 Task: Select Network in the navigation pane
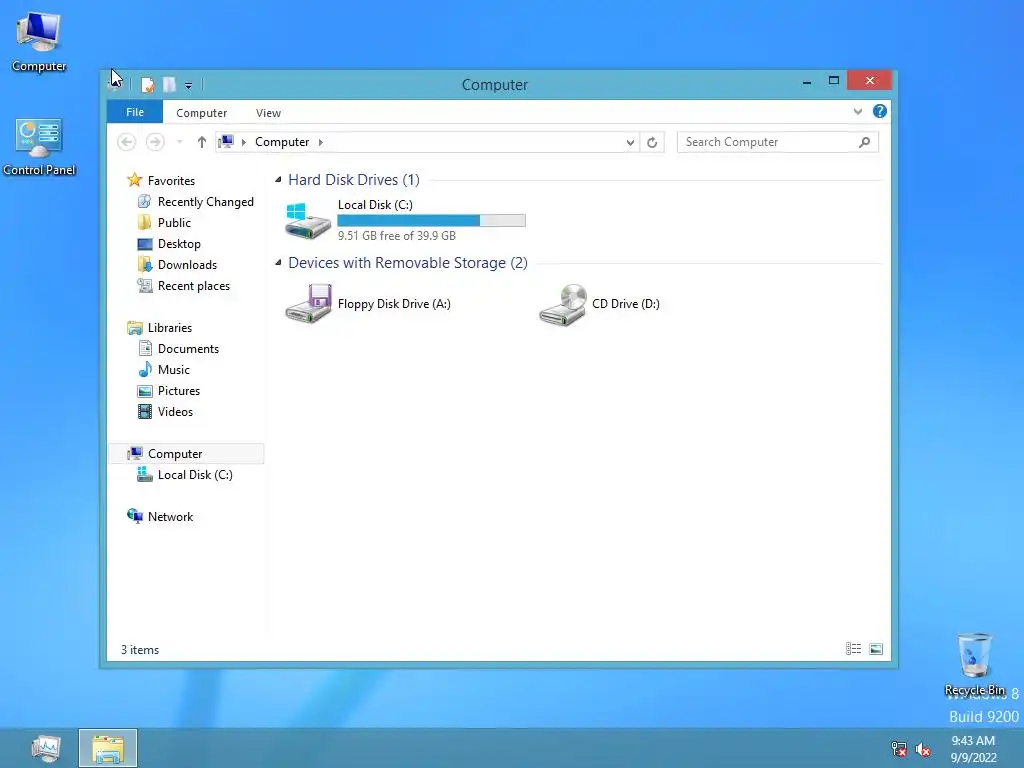point(170,517)
